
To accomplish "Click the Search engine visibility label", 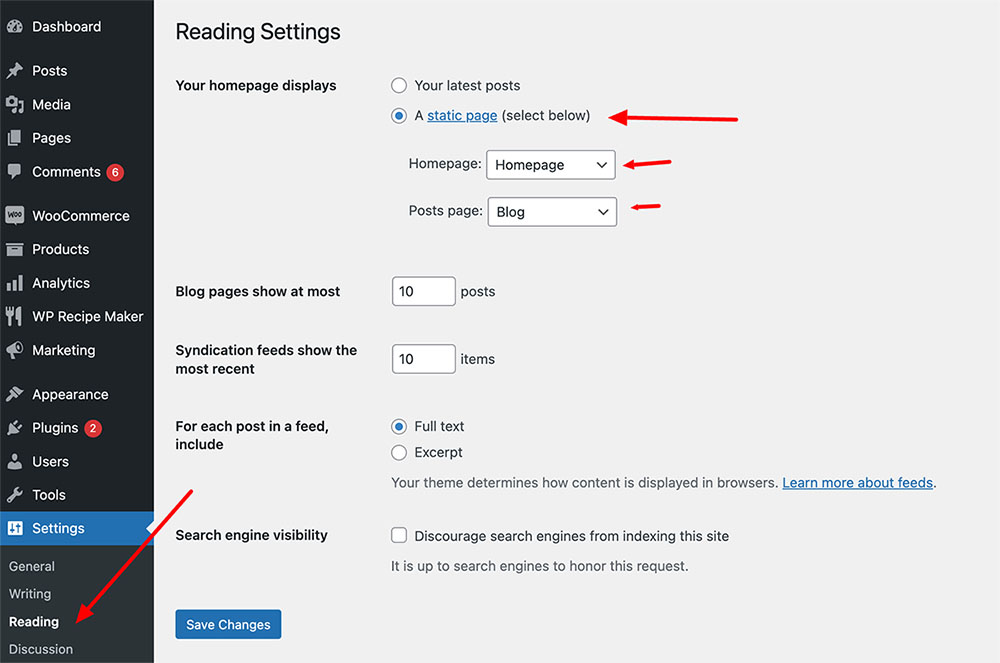I will click(251, 536).
